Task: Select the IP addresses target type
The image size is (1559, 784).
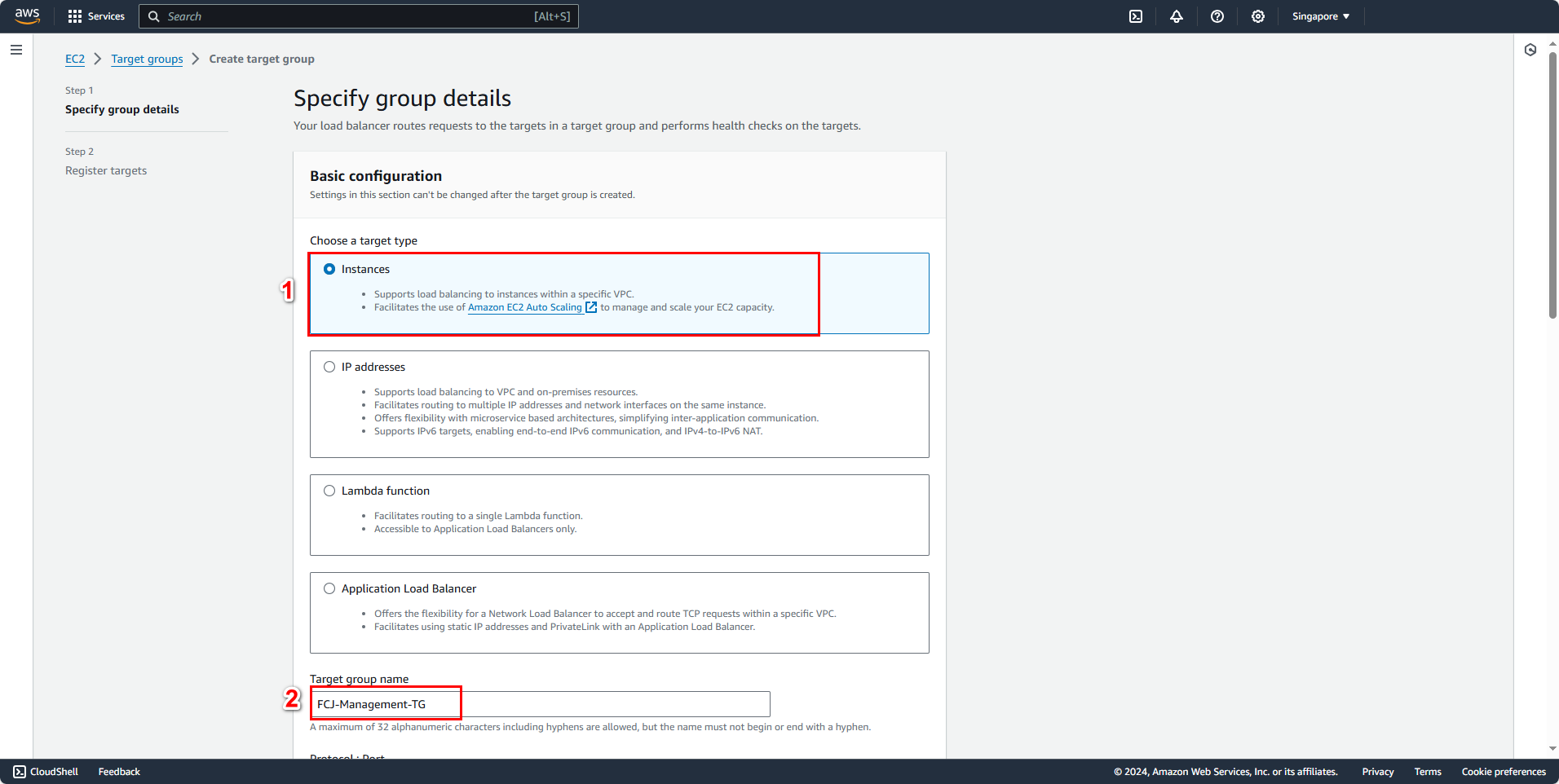Action: point(329,367)
